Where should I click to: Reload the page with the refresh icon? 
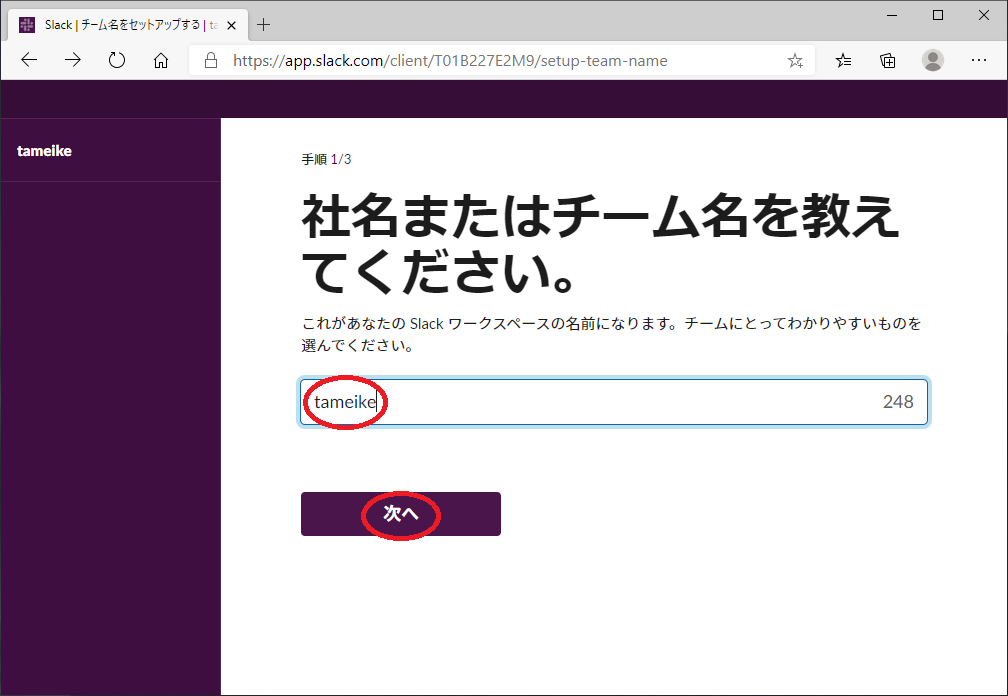coord(117,61)
